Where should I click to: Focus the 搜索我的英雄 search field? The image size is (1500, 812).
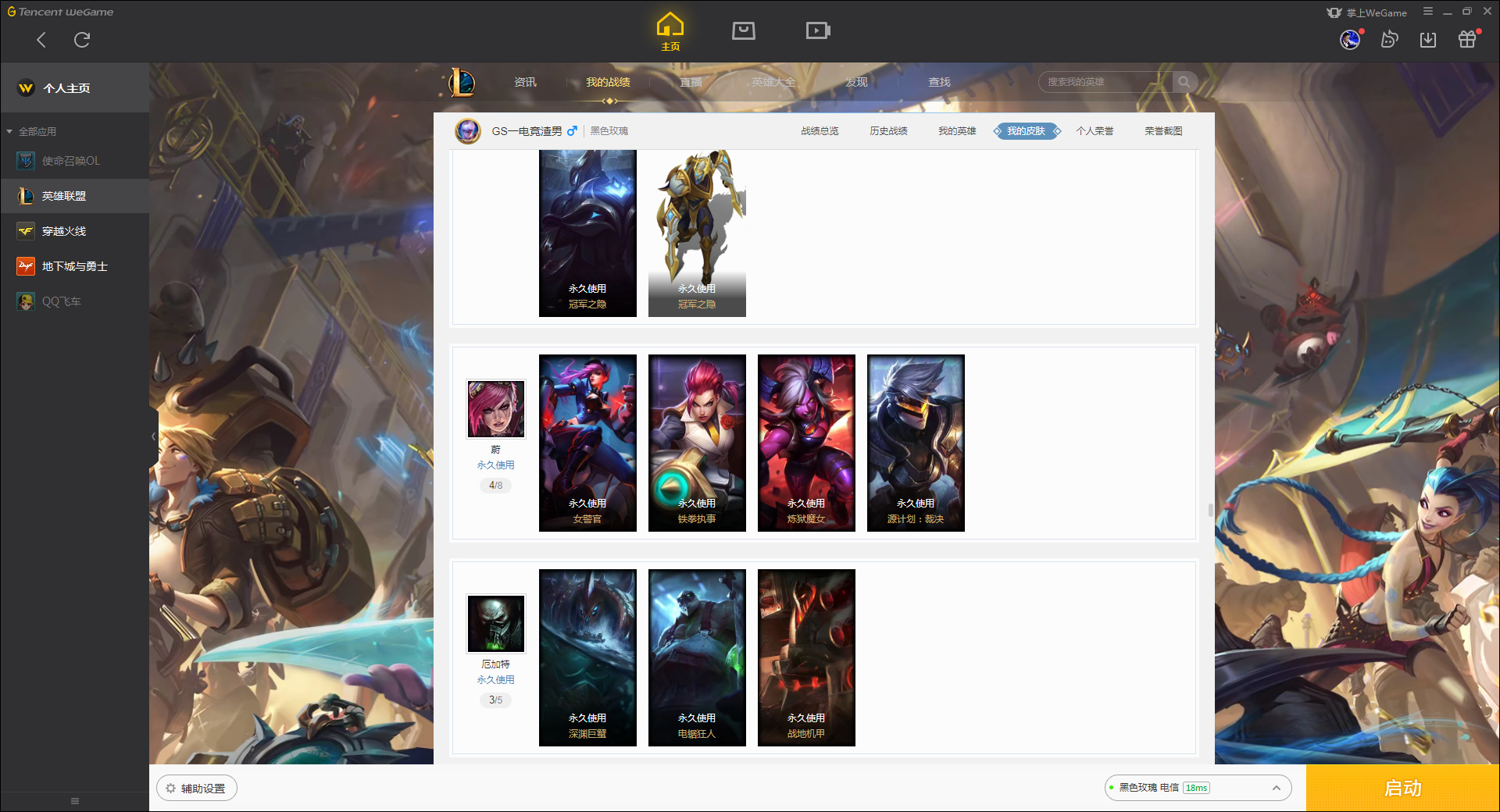[x=1105, y=82]
